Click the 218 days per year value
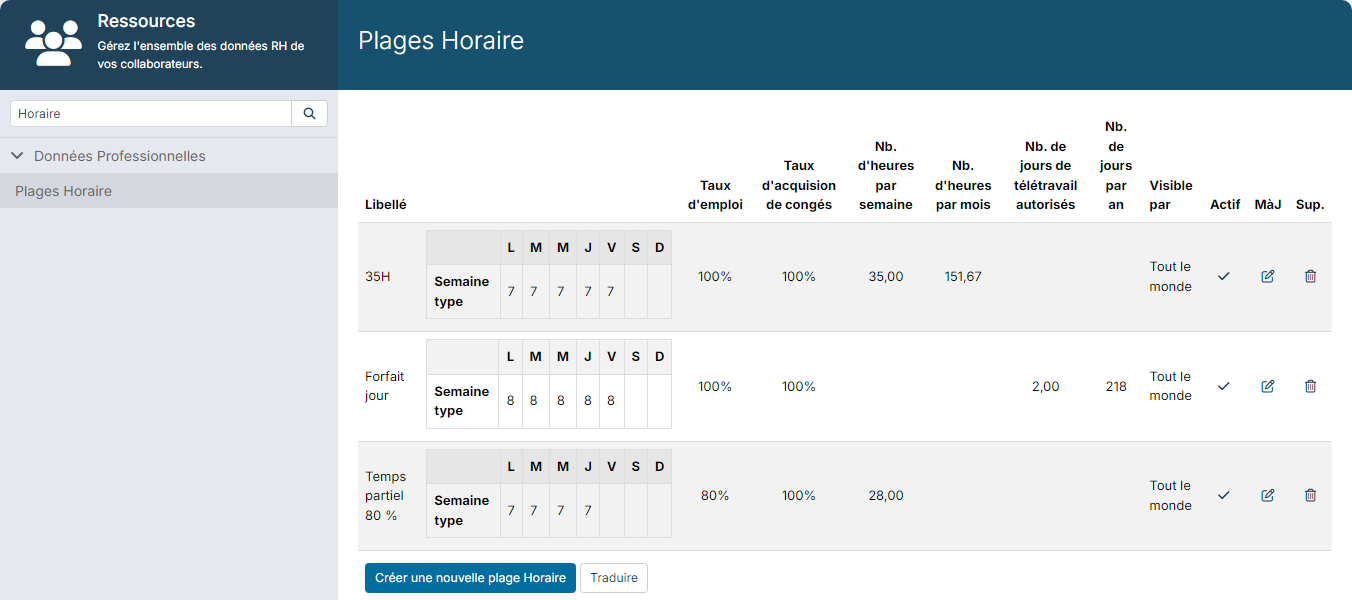 (1116, 386)
